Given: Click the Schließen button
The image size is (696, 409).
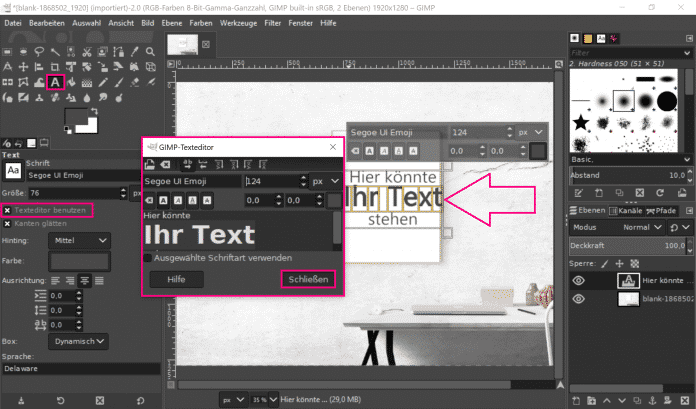Looking at the screenshot, I should click(x=306, y=280).
